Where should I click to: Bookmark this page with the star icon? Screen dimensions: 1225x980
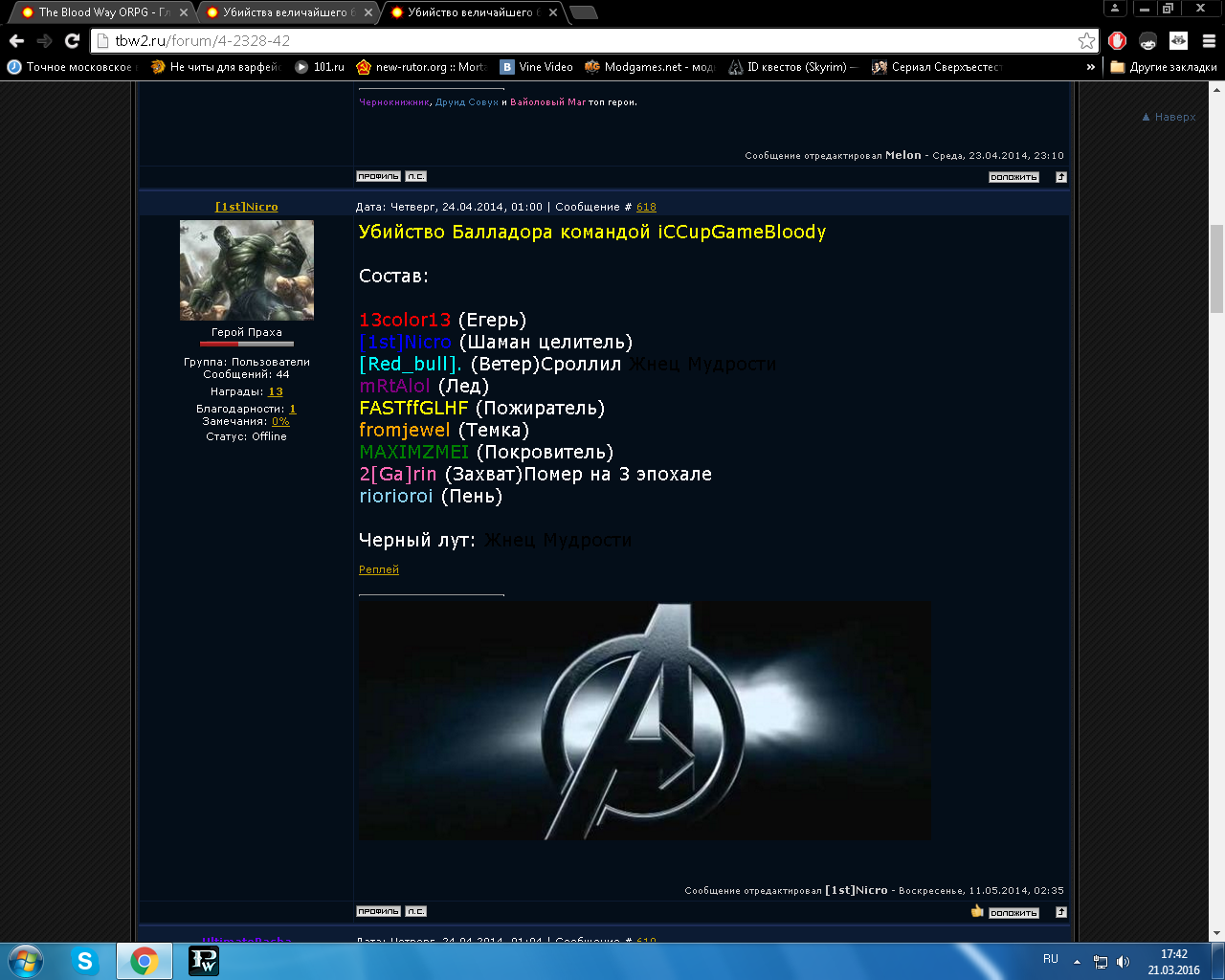[1086, 40]
